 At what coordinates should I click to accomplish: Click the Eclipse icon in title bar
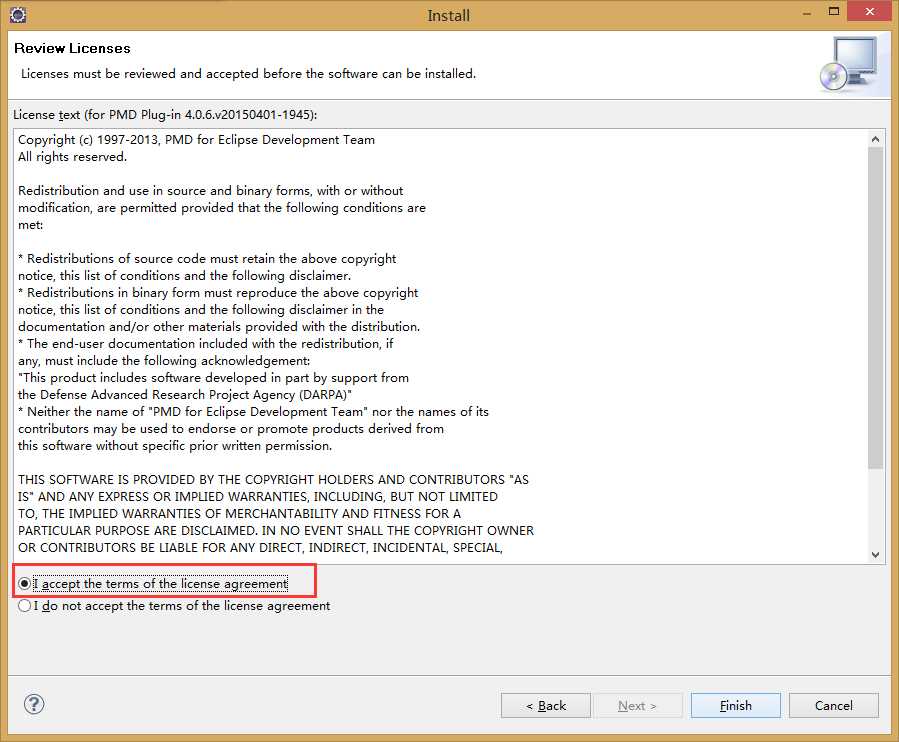18,15
